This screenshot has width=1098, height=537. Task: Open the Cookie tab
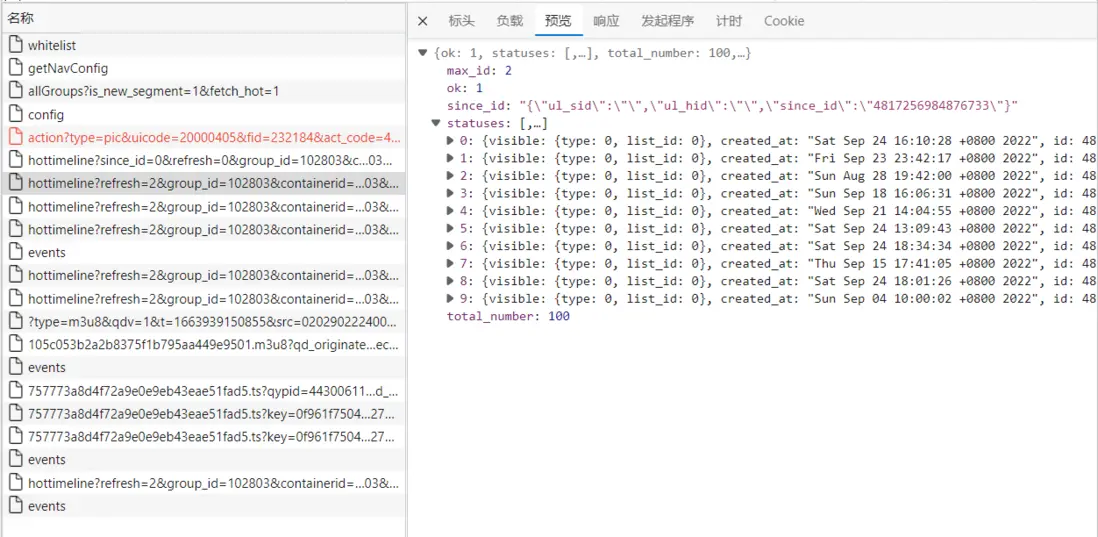tap(784, 21)
